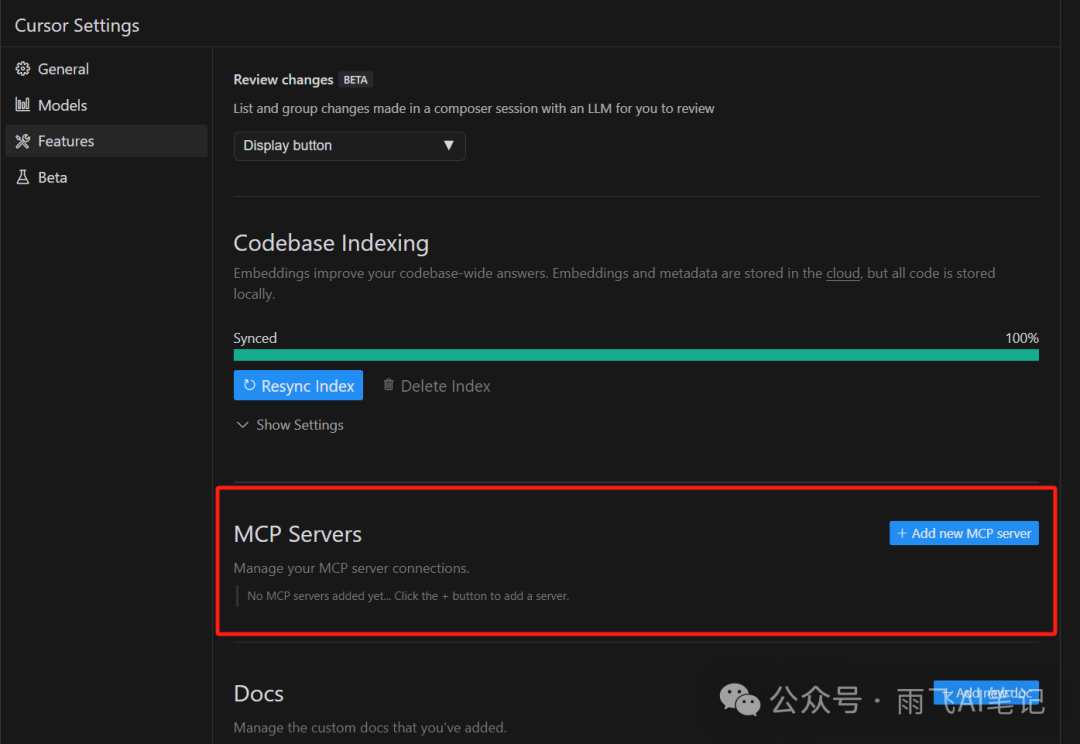
Task: Click the Features tools icon
Action: click(23, 141)
